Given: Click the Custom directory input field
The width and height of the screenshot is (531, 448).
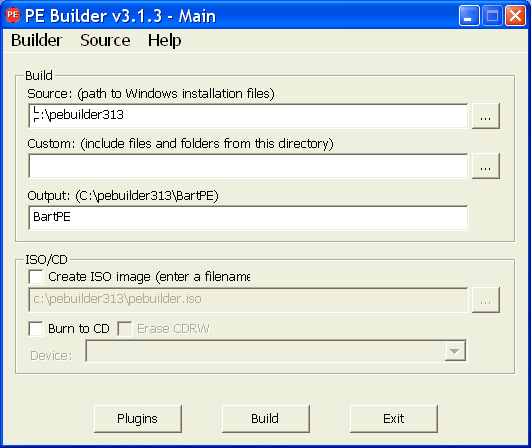Looking at the screenshot, I should click(248, 166).
